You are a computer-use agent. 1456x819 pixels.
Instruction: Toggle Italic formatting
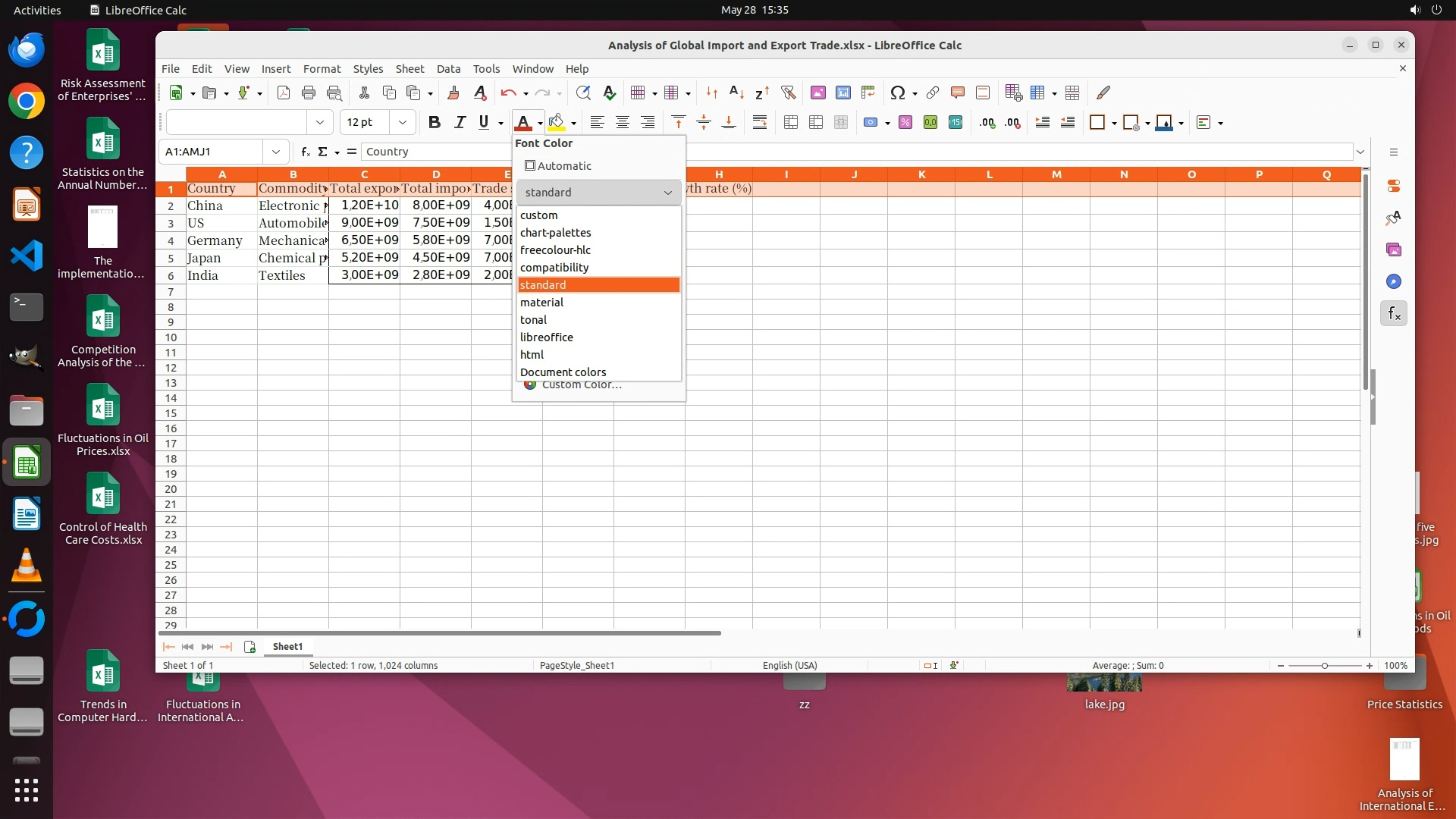[x=459, y=122]
